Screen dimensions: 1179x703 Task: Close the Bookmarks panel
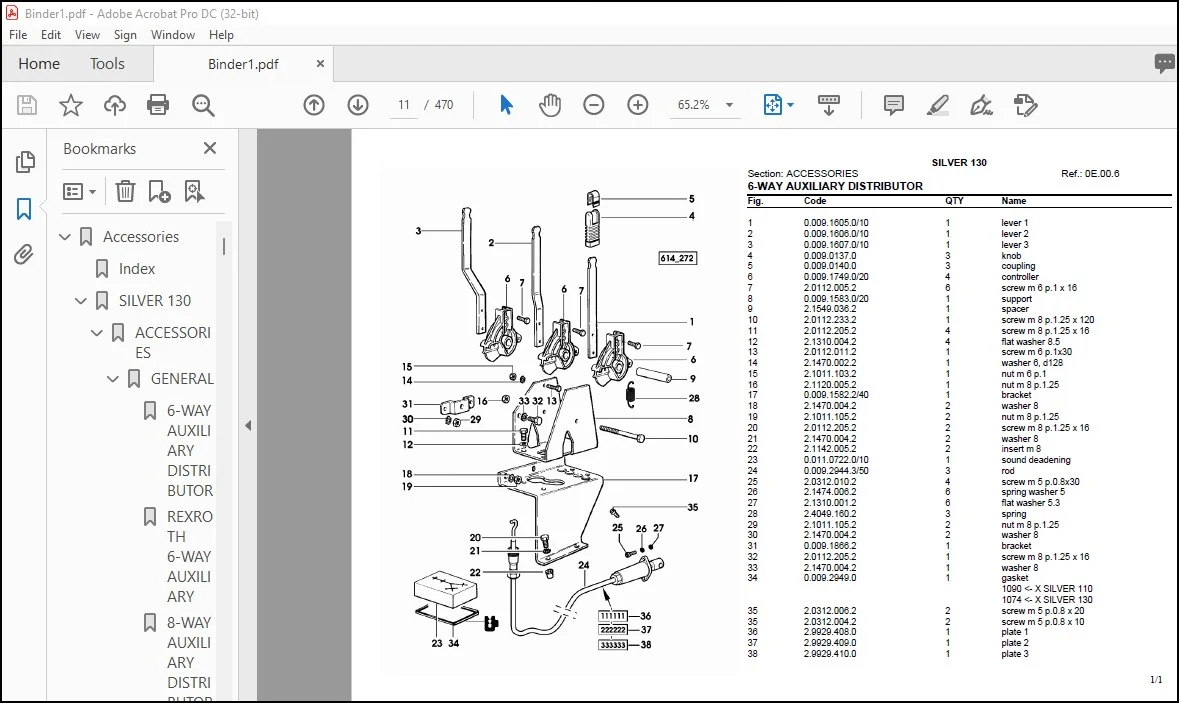tap(210, 148)
